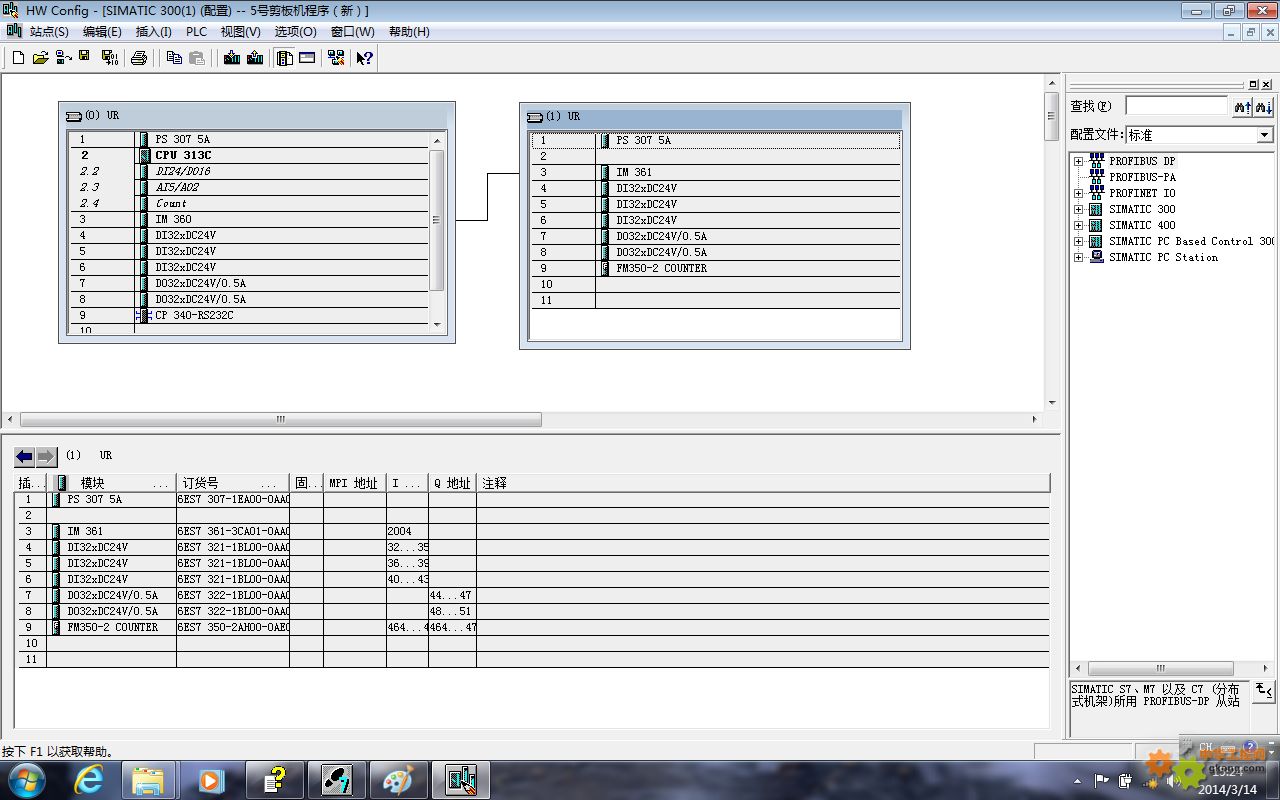The height and width of the screenshot is (800, 1280).
Task: Select order number 6ES7 361-3CA01-0AA0 cell
Action: (x=233, y=531)
